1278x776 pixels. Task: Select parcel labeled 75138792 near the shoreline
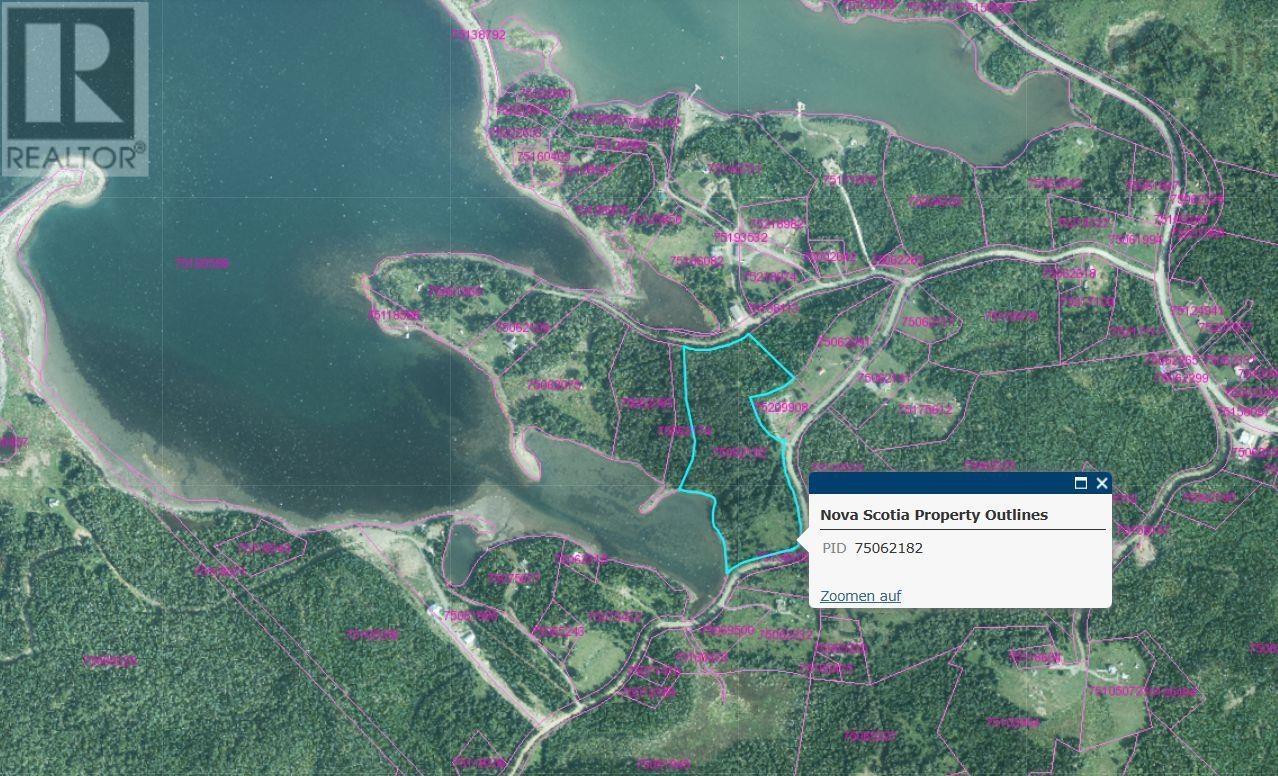click(x=478, y=34)
